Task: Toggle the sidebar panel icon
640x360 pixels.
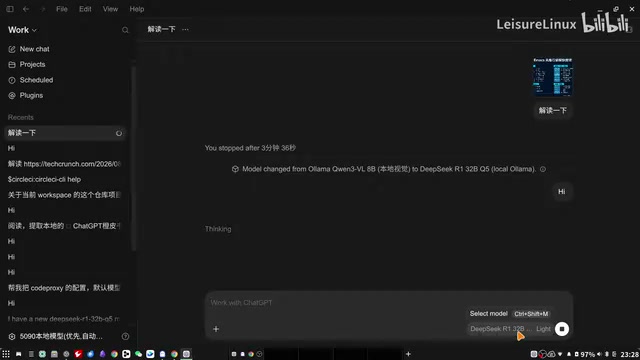Action: [10, 9]
